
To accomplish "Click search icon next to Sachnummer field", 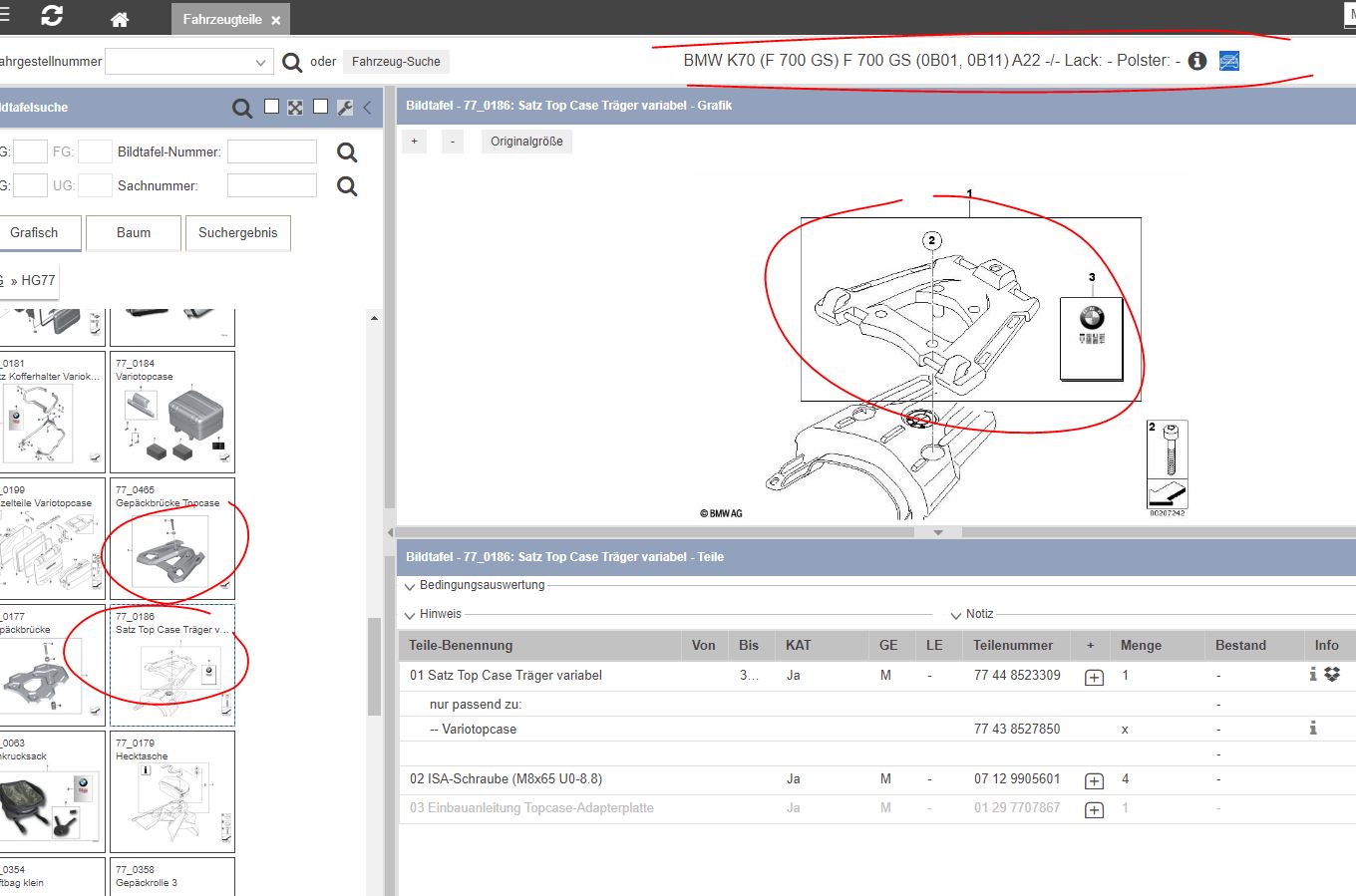I will [x=347, y=186].
